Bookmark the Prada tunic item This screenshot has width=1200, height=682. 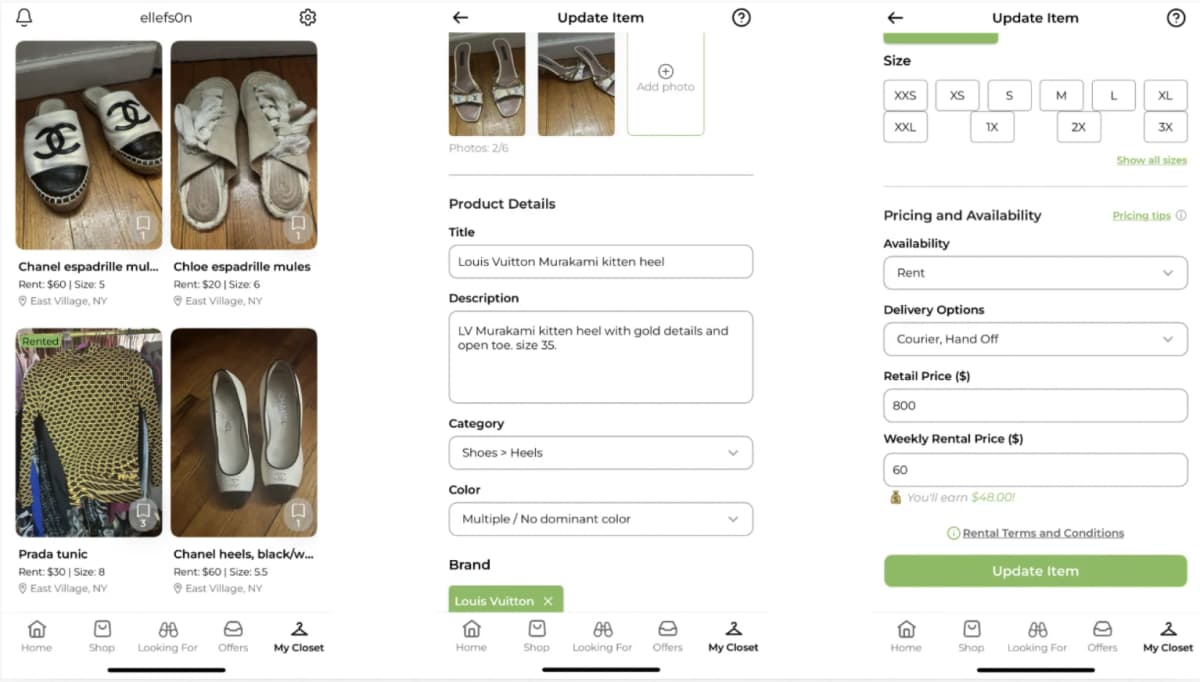click(x=143, y=514)
